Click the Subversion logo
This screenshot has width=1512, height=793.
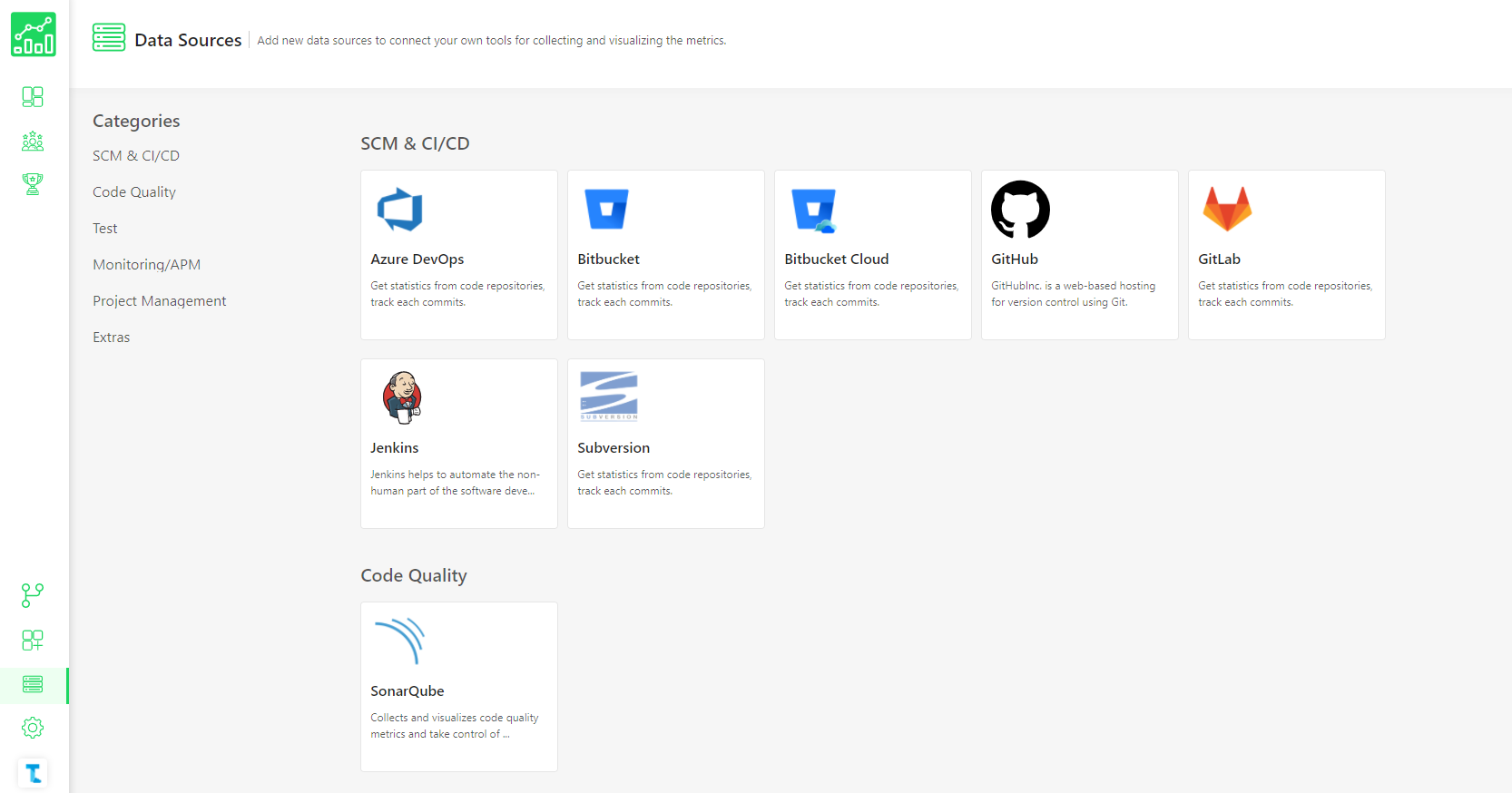tap(609, 396)
